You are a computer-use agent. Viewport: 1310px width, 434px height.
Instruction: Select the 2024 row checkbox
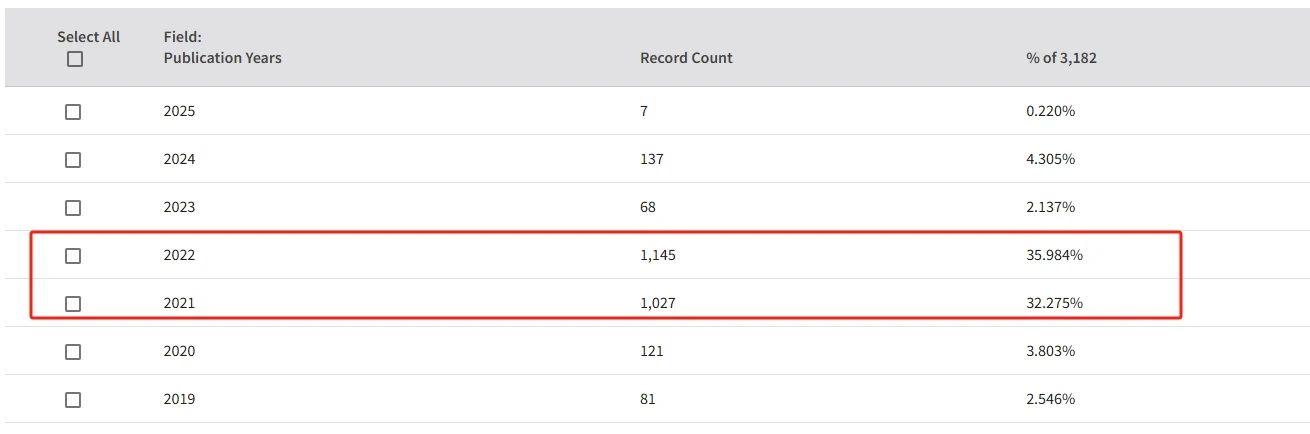73,160
